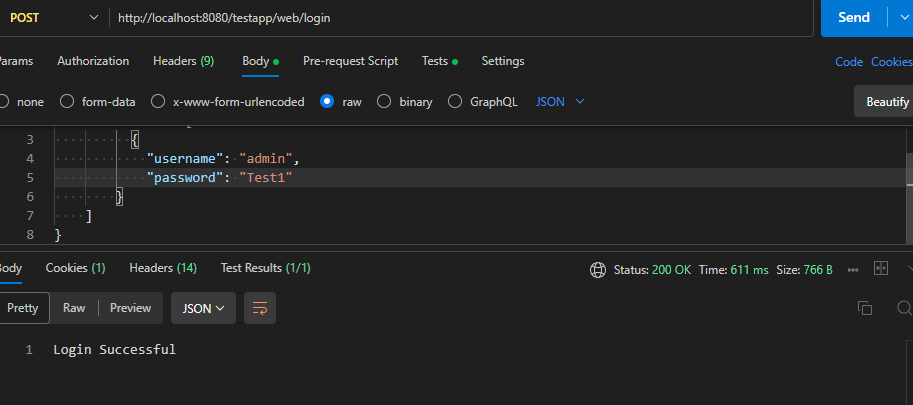Click the Beautify button

click(886, 101)
